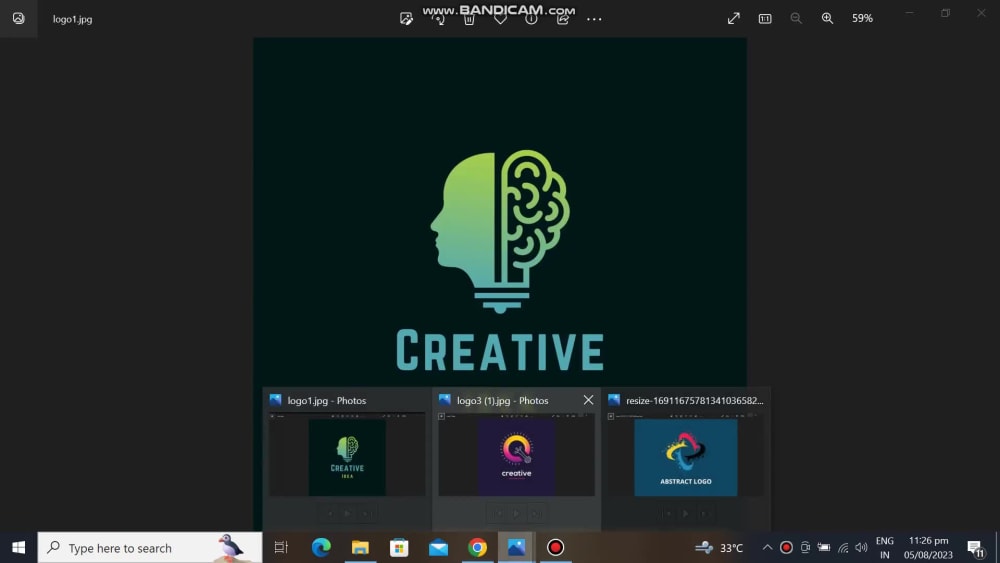The width and height of the screenshot is (1000, 563).
Task: Go to previous in logo3 preview controls
Action: 497,513
